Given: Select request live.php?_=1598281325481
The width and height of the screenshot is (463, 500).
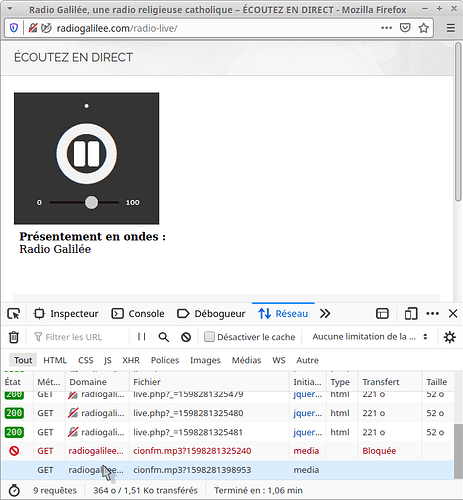Looking at the screenshot, I should [x=227, y=432].
